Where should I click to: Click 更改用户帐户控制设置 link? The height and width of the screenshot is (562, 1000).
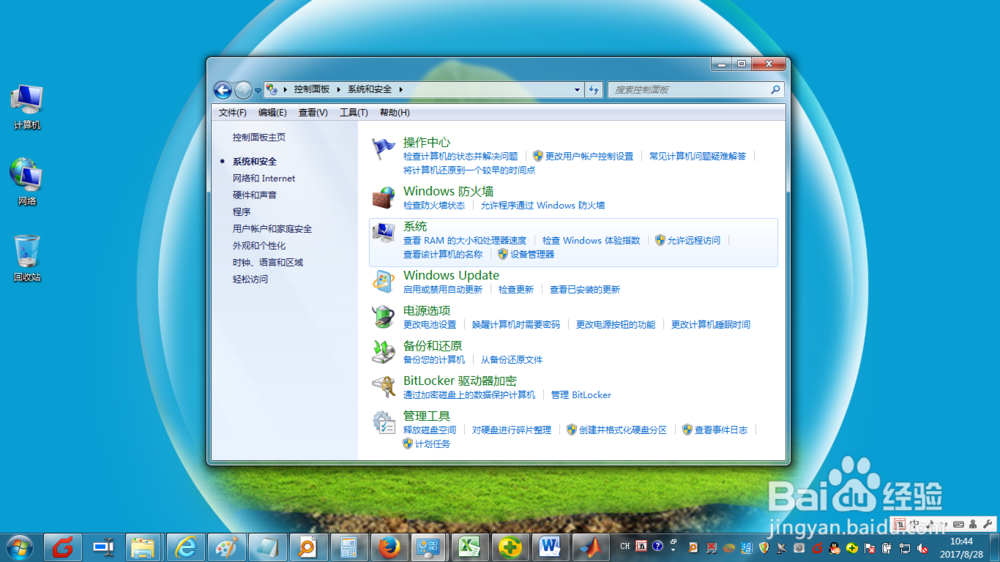tap(589, 156)
